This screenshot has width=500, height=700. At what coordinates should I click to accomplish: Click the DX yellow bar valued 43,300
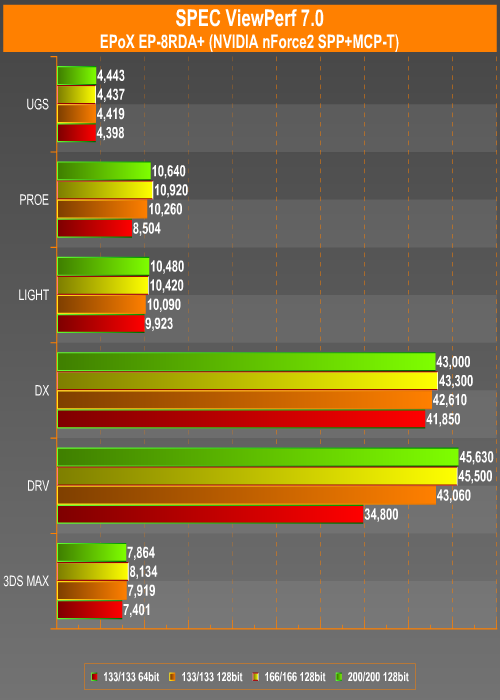tap(248, 381)
